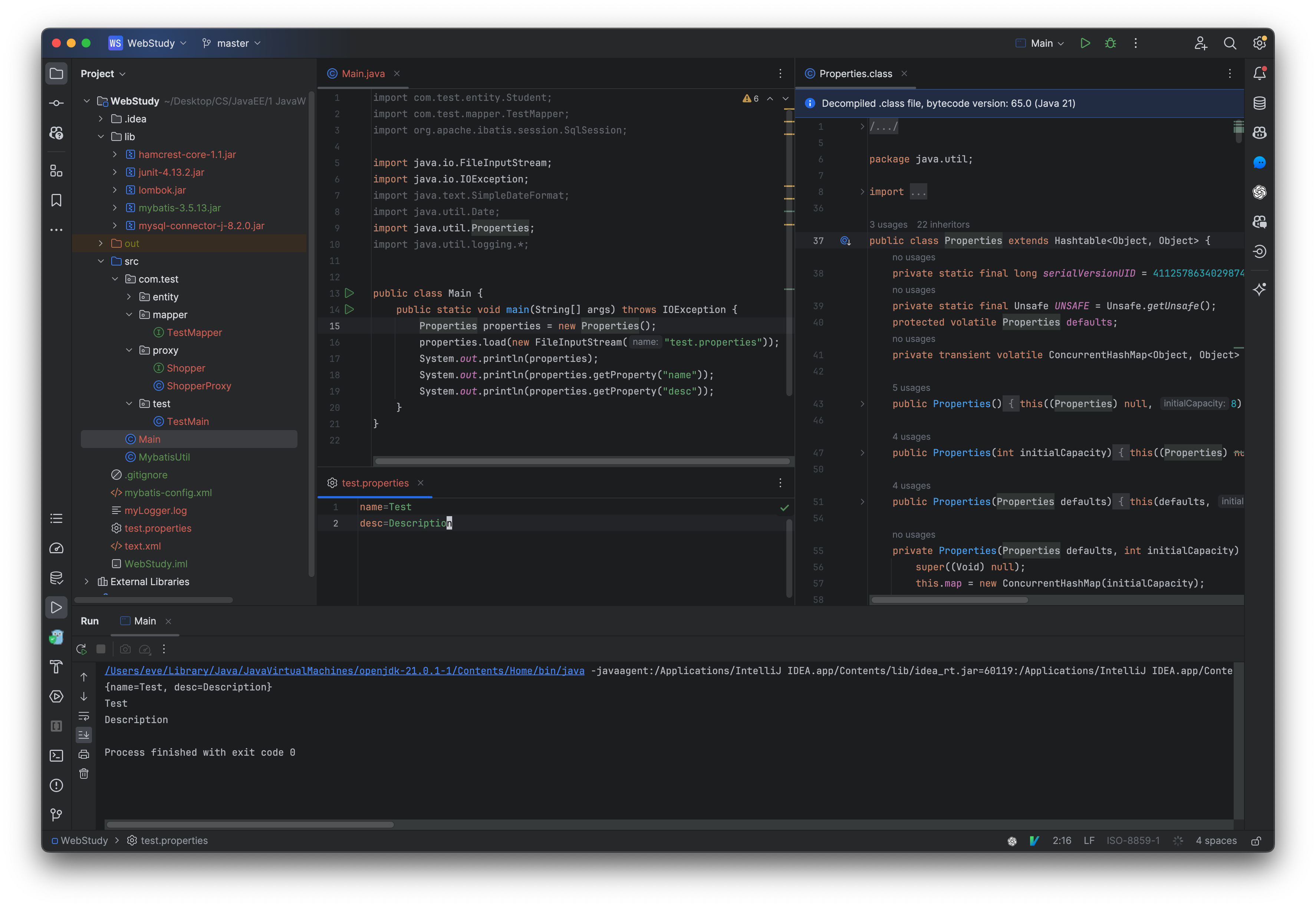This screenshot has height=907, width=1316.
Task: Open the Notifications bell icon
Action: click(x=1259, y=73)
